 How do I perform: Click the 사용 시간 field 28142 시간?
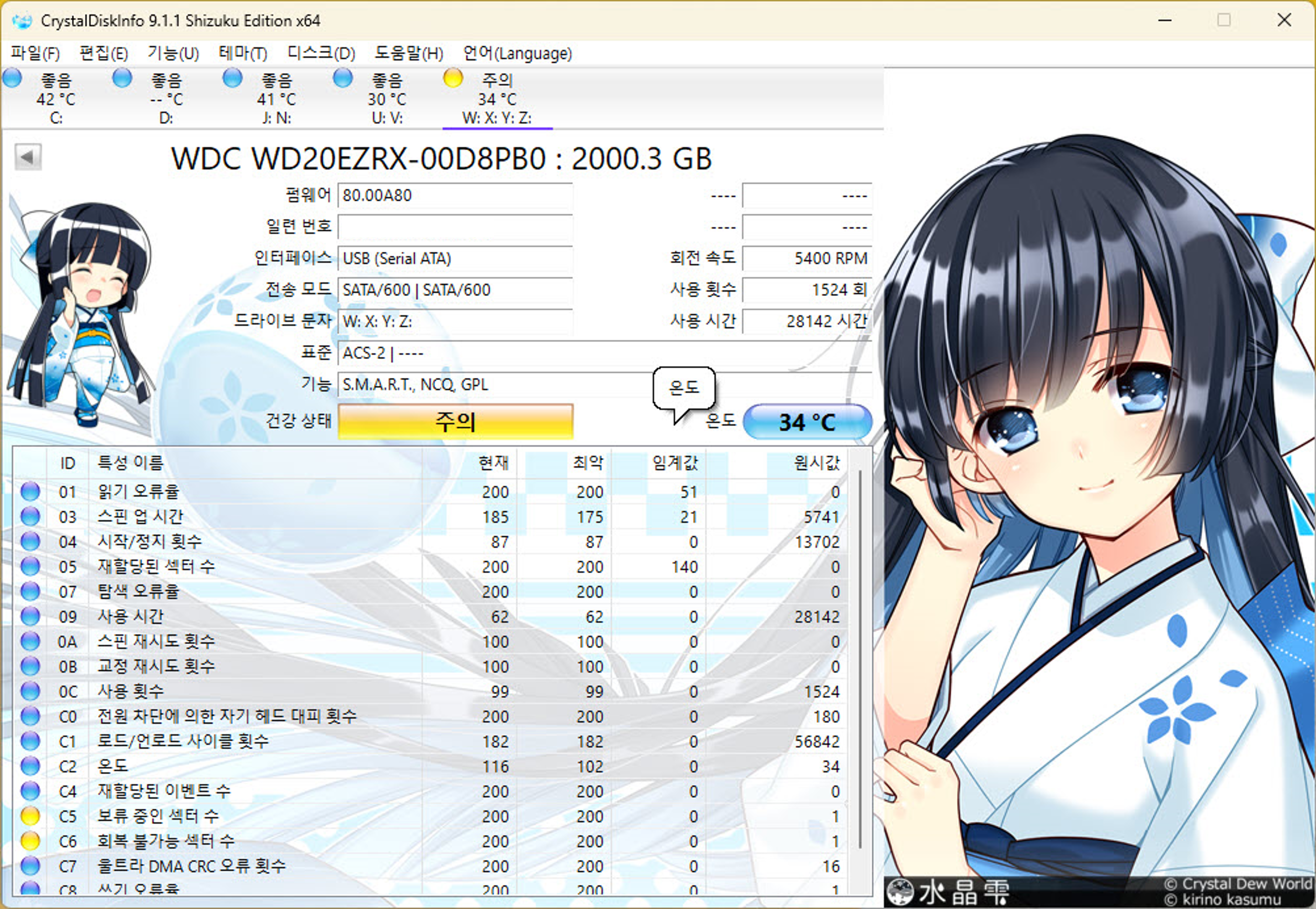pos(807,322)
